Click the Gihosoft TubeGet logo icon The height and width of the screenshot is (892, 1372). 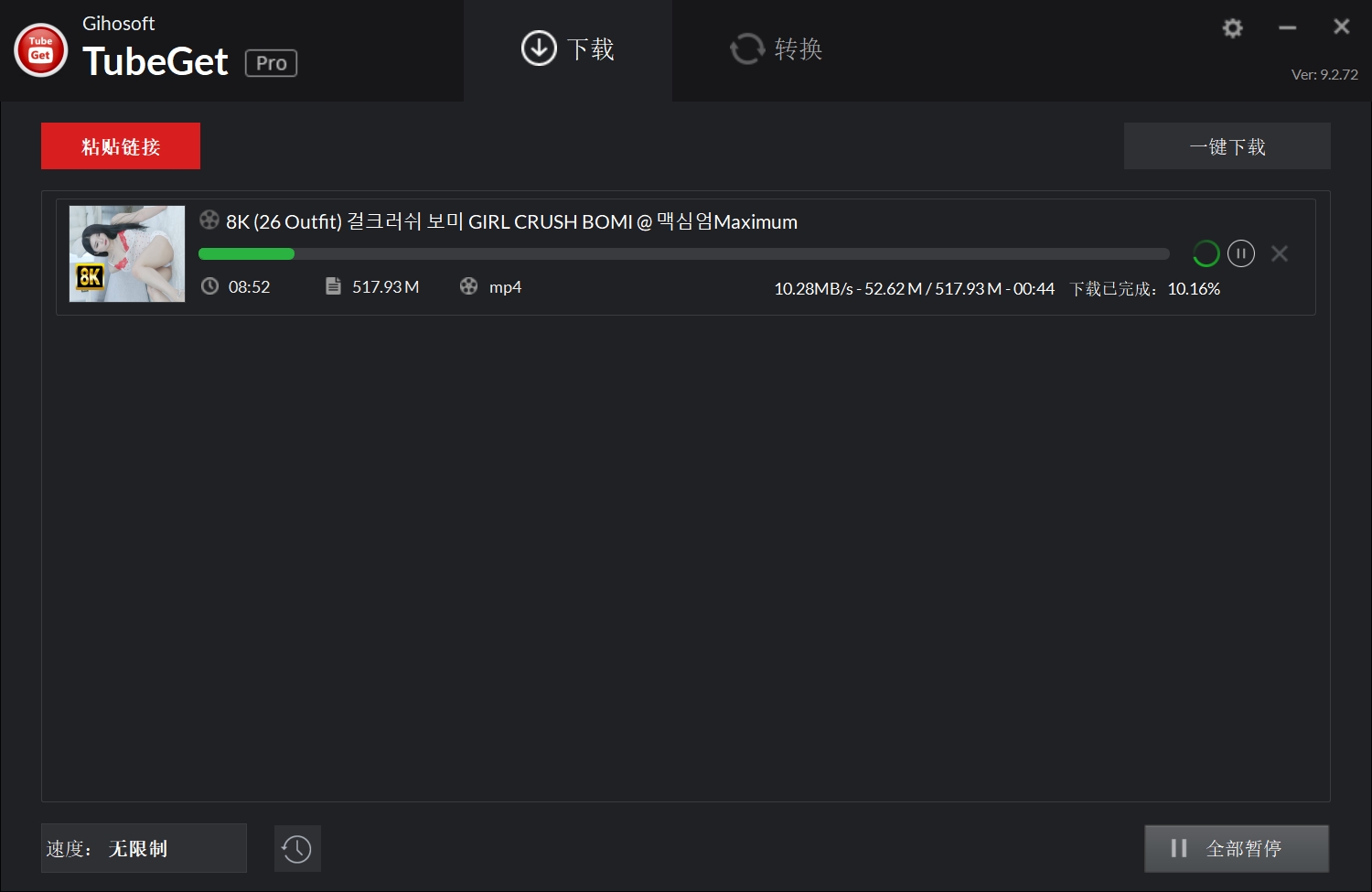(x=40, y=50)
